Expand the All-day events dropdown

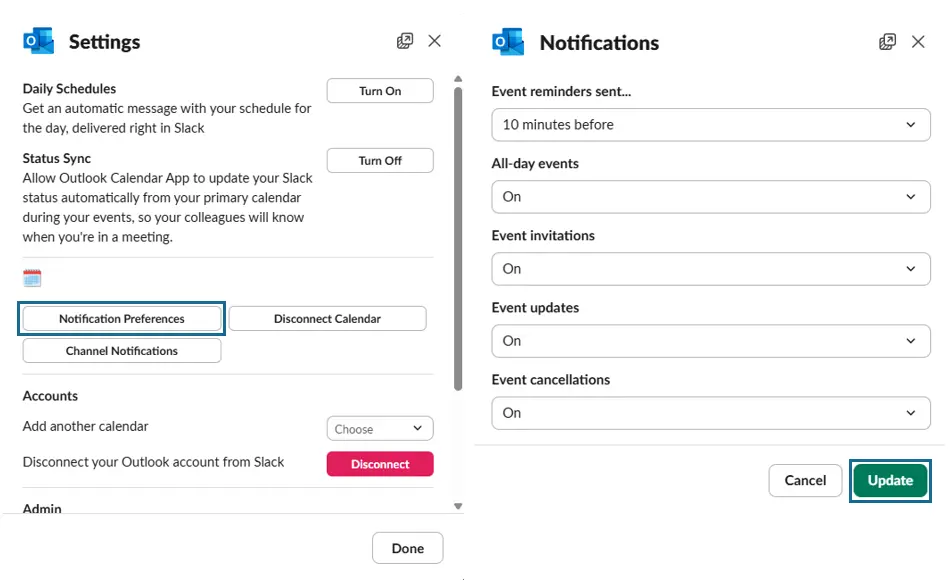coord(711,197)
